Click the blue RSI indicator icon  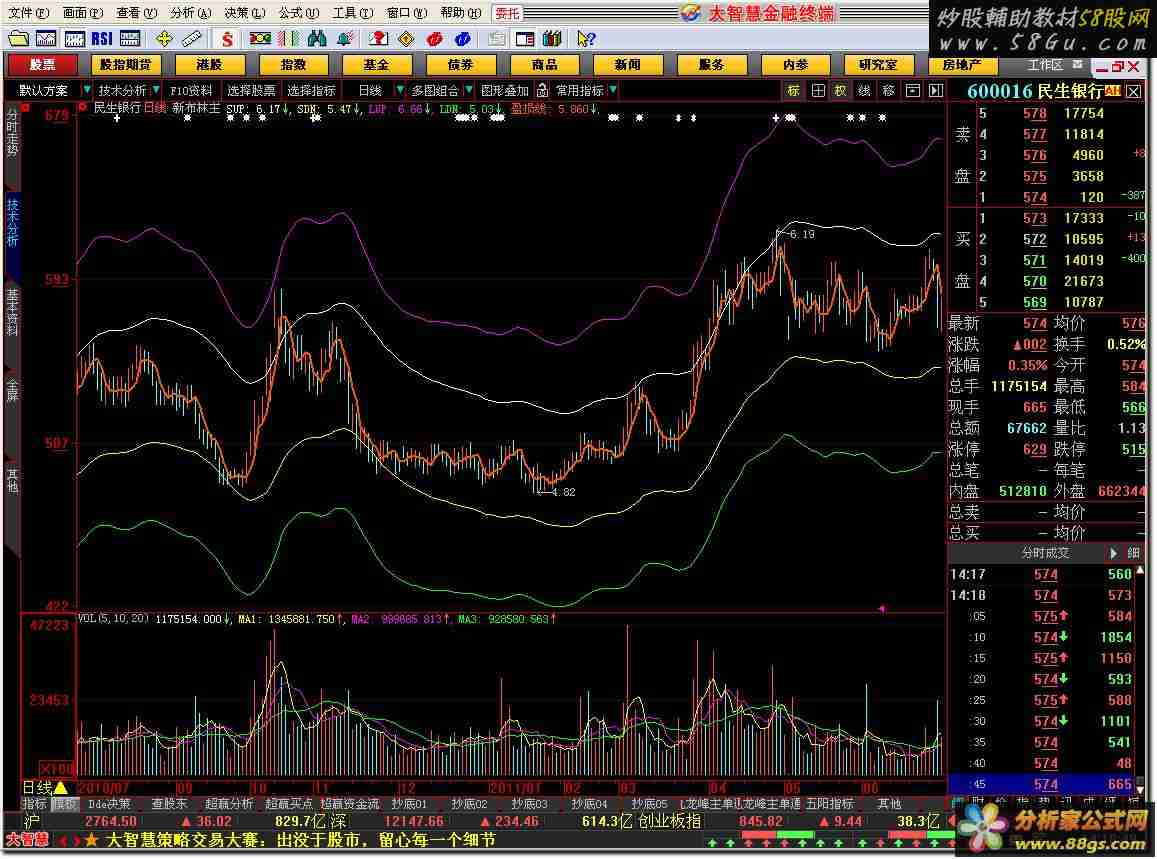point(102,38)
